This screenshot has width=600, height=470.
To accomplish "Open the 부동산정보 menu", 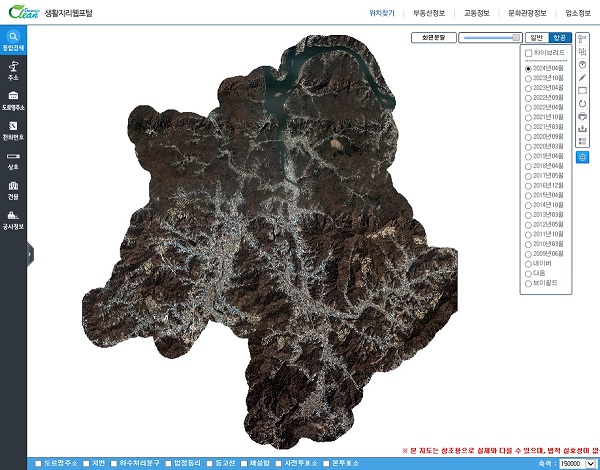I will point(429,13).
